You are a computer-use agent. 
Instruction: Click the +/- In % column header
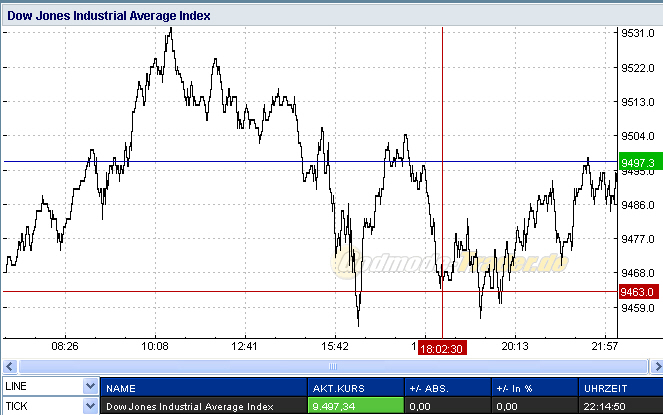[535, 388]
